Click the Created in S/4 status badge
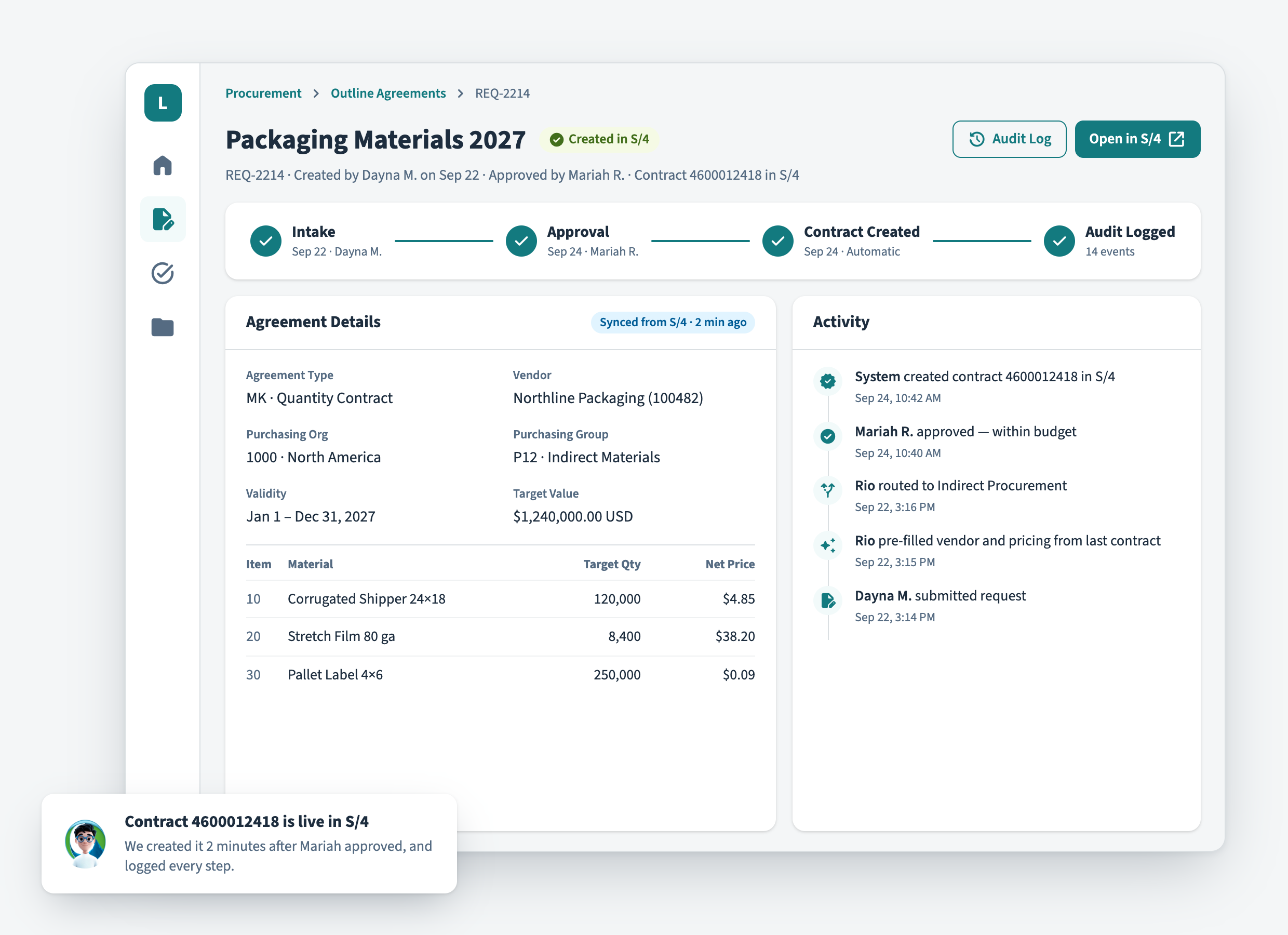Viewport: 1288px width, 935px height. tap(600, 139)
